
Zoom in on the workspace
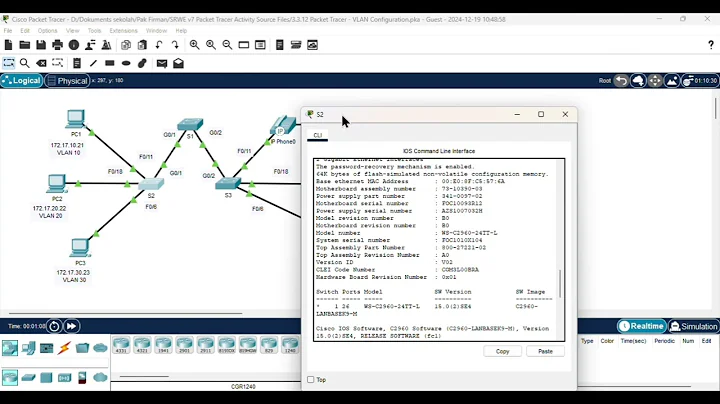[195, 45]
